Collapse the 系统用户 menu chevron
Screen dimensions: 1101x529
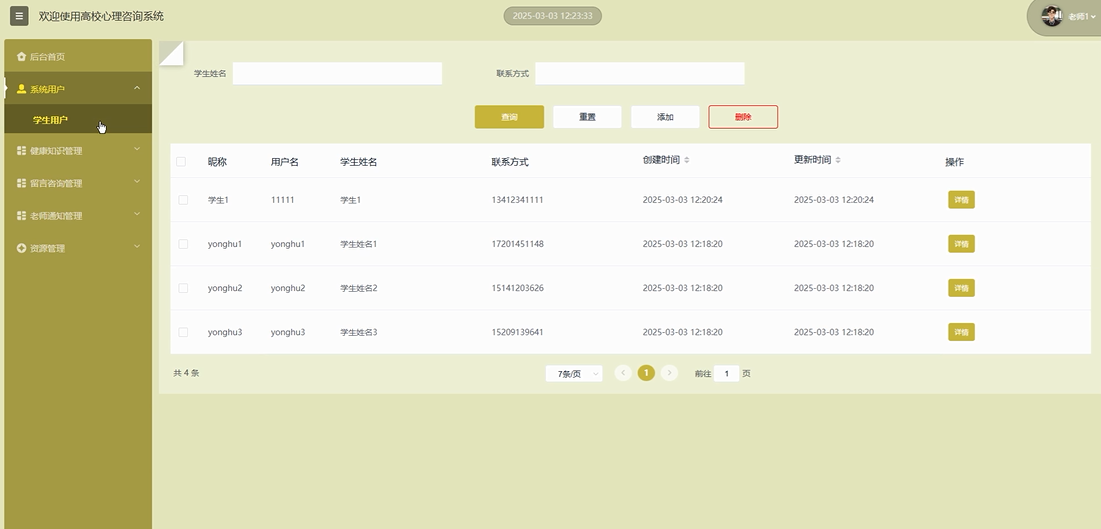[137, 89]
